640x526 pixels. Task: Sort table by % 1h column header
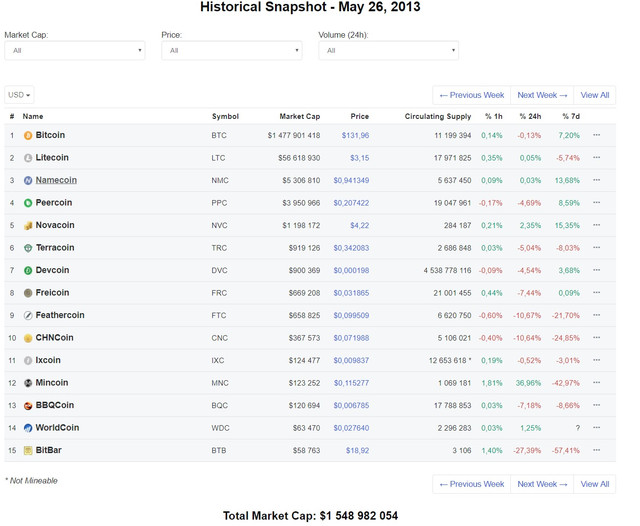pyautogui.click(x=493, y=116)
